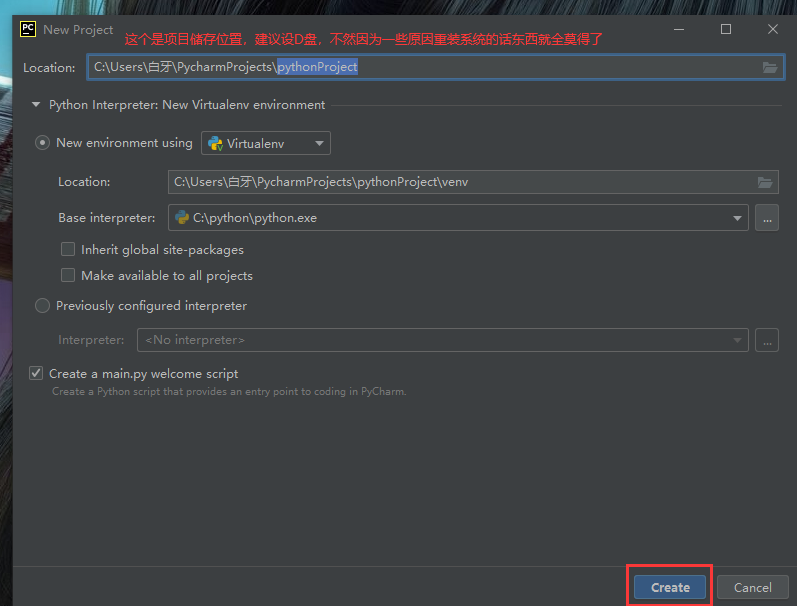Click the 'Base interpreter:' label
Screen dimensions: 797x606
[107, 218]
